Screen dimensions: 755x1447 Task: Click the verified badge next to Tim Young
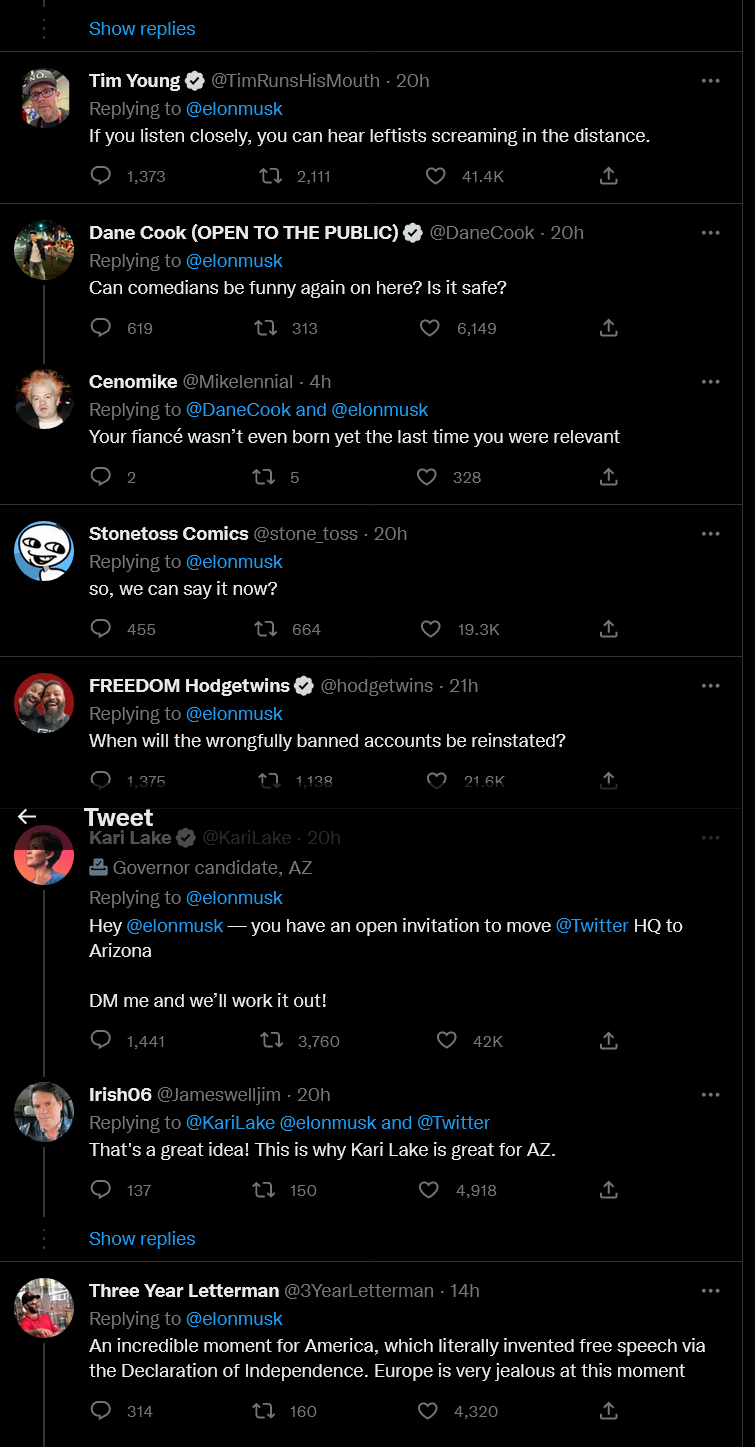(195, 80)
